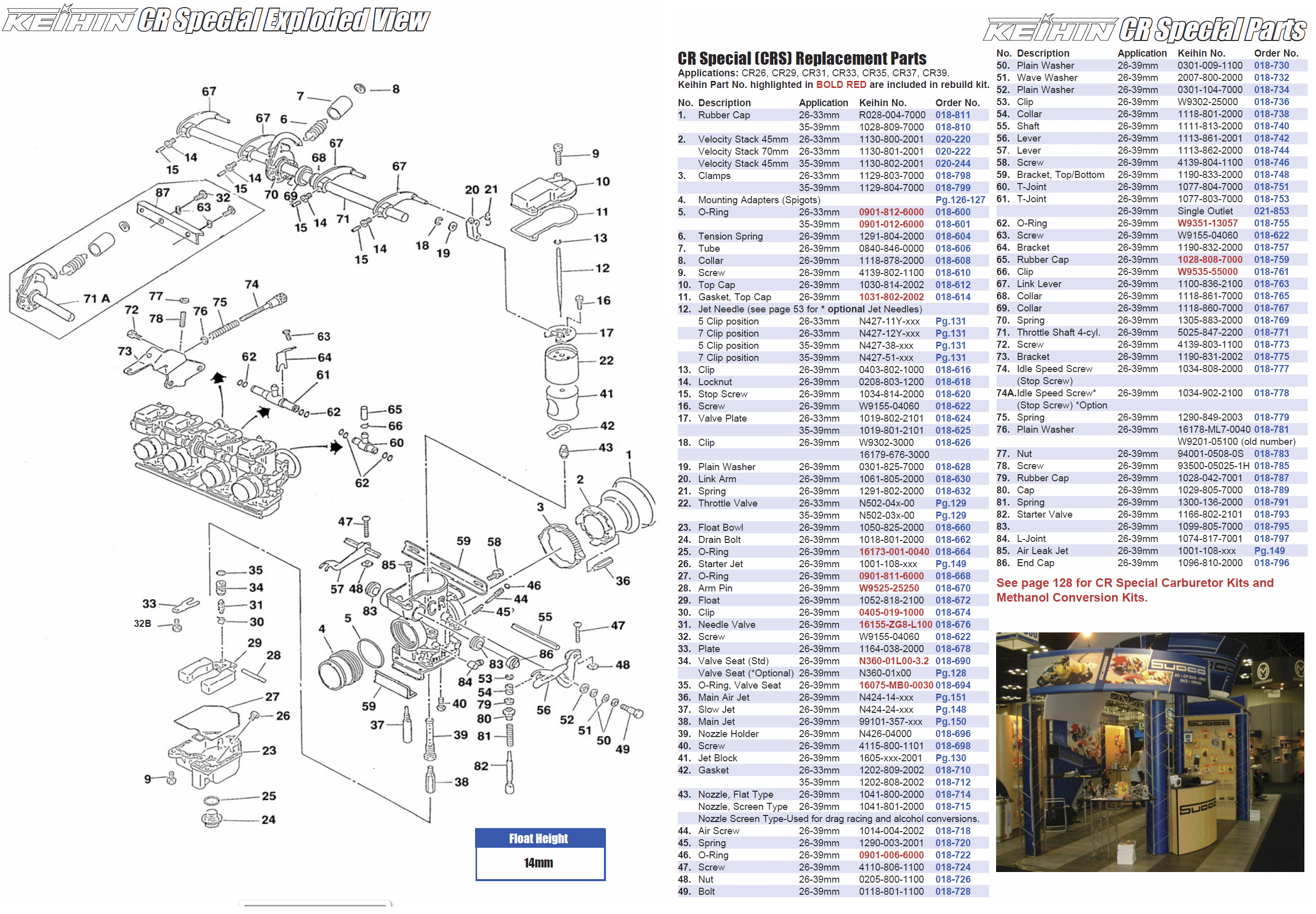Select red part number W9525-25250 Arm Pin
This screenshot has width=1316, height=914.
888,588
